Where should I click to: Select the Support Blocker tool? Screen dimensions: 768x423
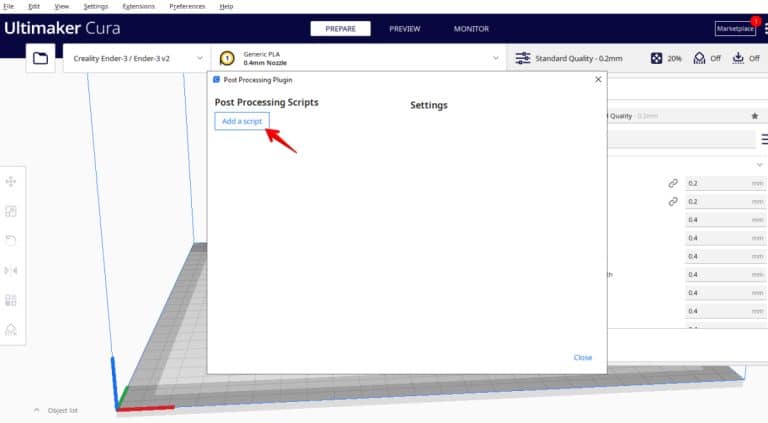pyautogui.click(x=11, y=329)
